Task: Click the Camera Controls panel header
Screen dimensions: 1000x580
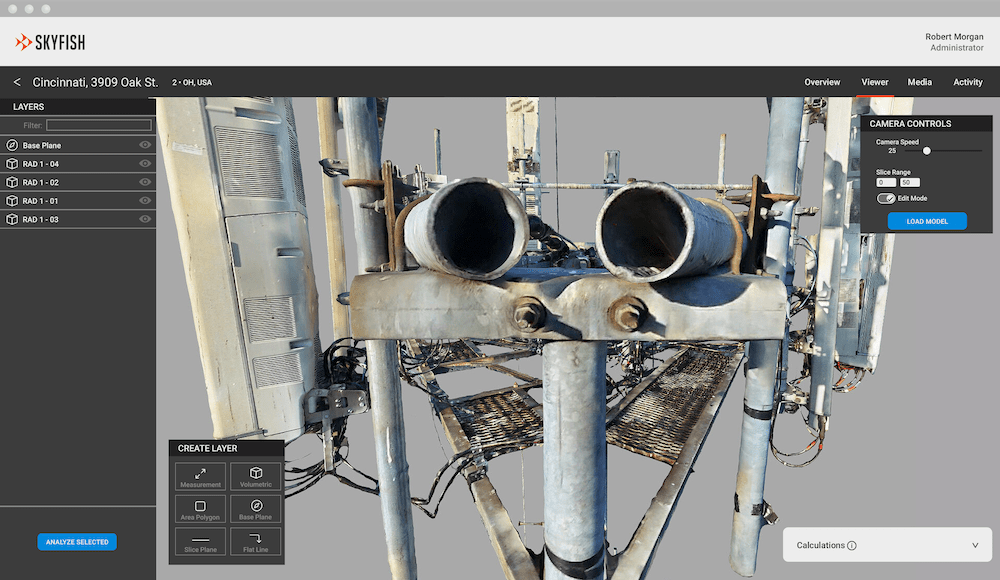Action: click(926, 124)
